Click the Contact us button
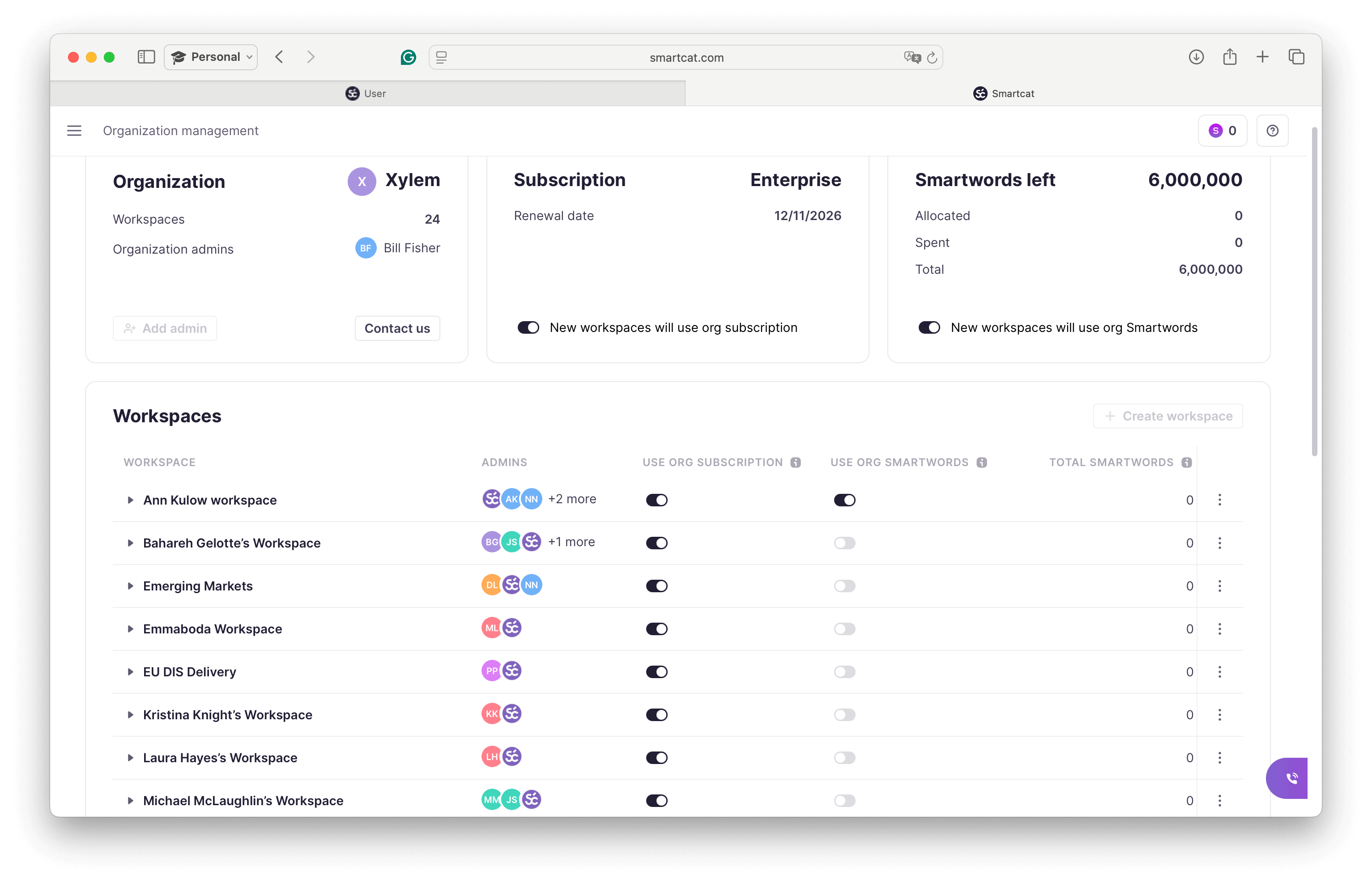The height and width of the screenshot is (883, 1372). tap(397, 328)
